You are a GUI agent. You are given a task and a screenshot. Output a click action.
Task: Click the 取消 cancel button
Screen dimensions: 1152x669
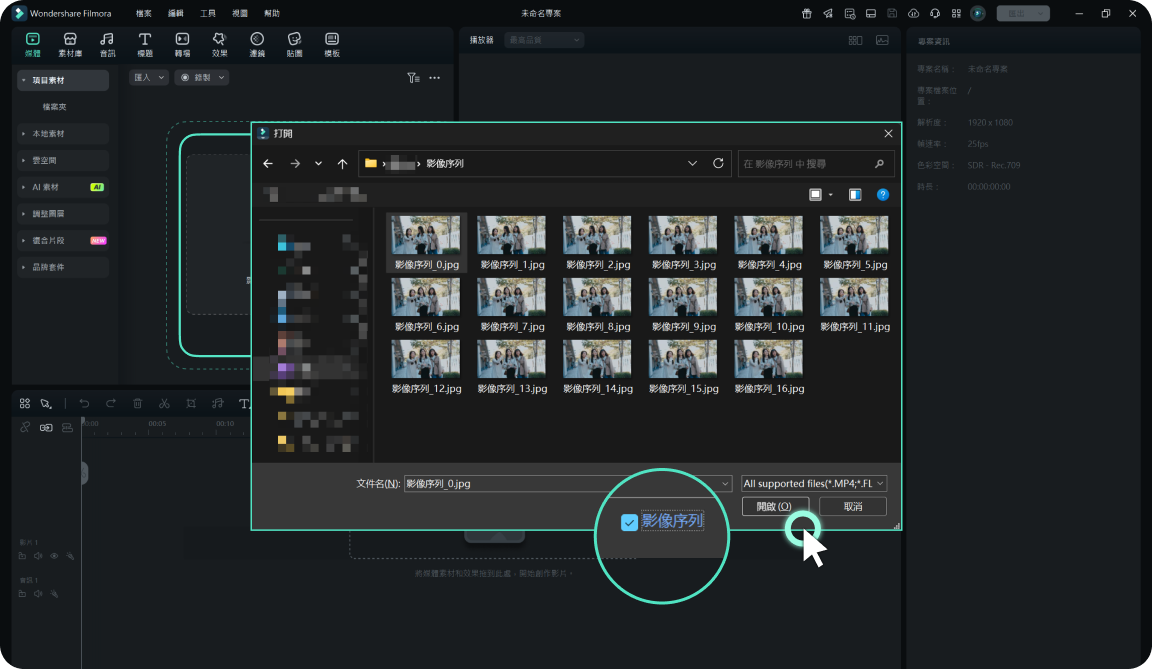[x=853, y=507]
